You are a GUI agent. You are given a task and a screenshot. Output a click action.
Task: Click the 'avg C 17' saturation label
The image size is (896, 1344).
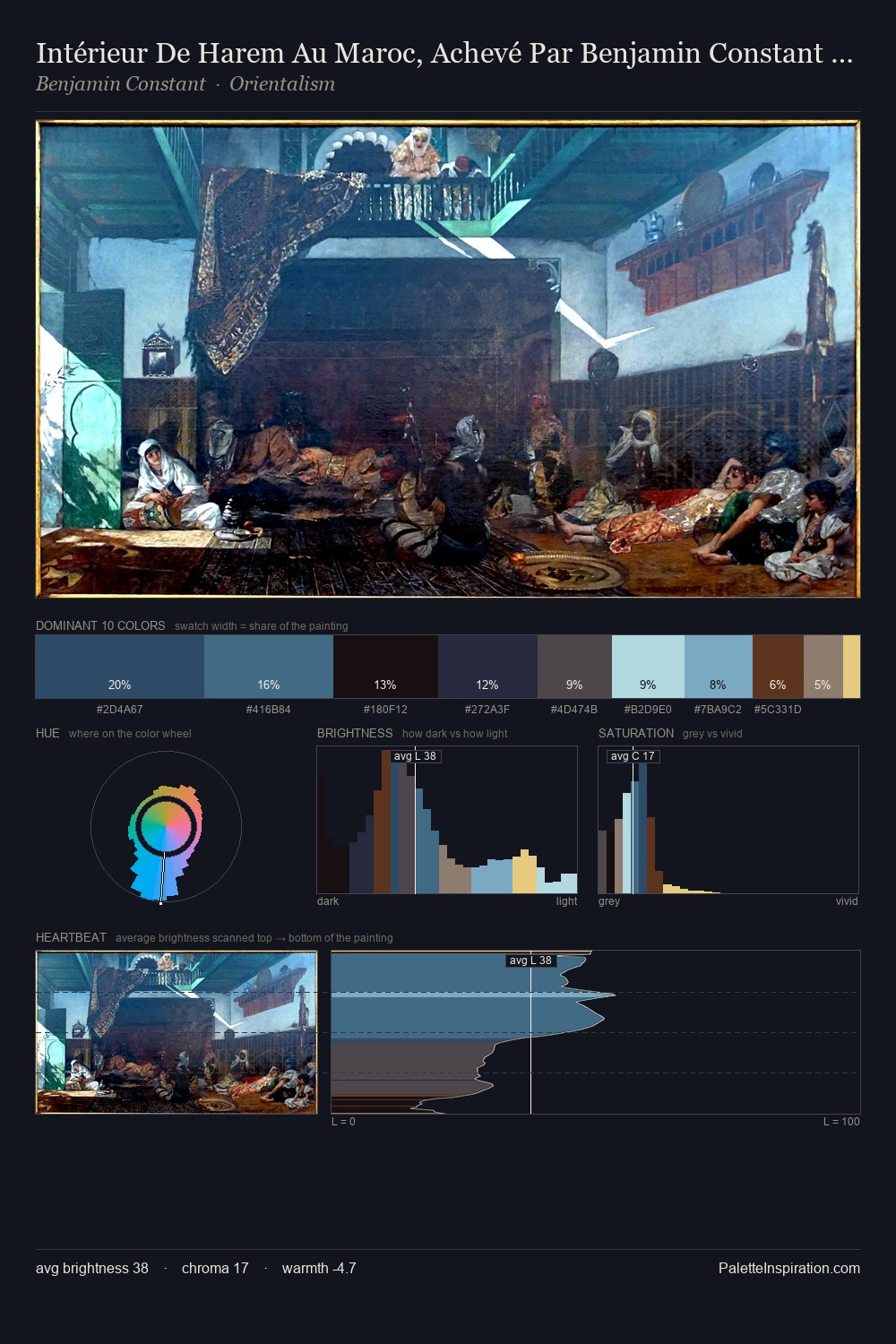click(x=633, y=756)
